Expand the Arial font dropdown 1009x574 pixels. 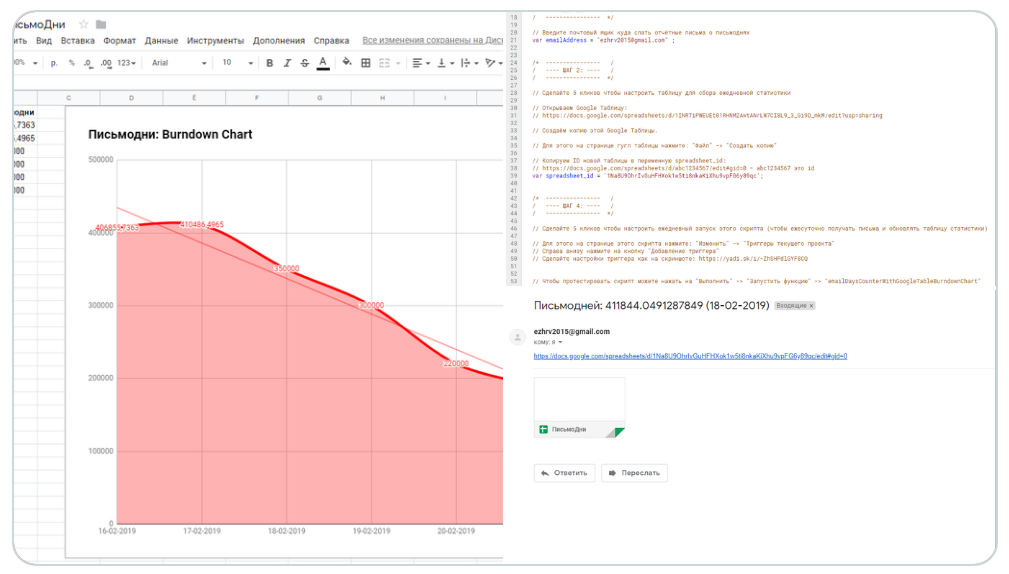pos(179,63)
